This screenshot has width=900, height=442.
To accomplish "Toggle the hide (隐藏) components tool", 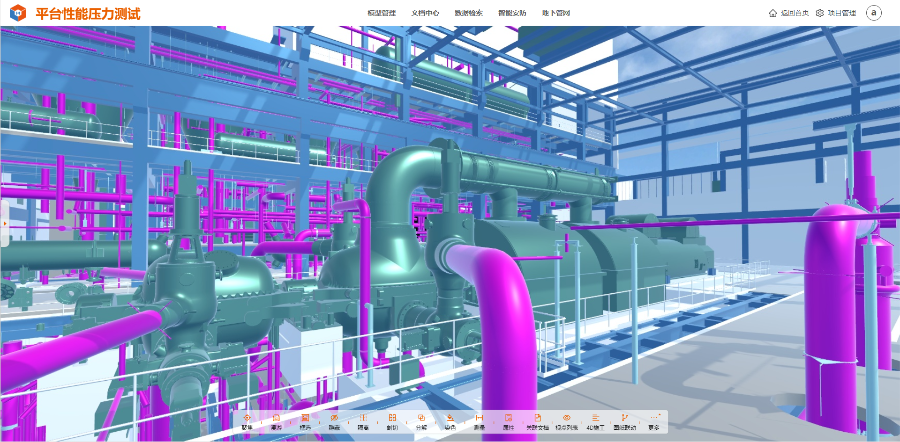I will (x=334, y=420).
